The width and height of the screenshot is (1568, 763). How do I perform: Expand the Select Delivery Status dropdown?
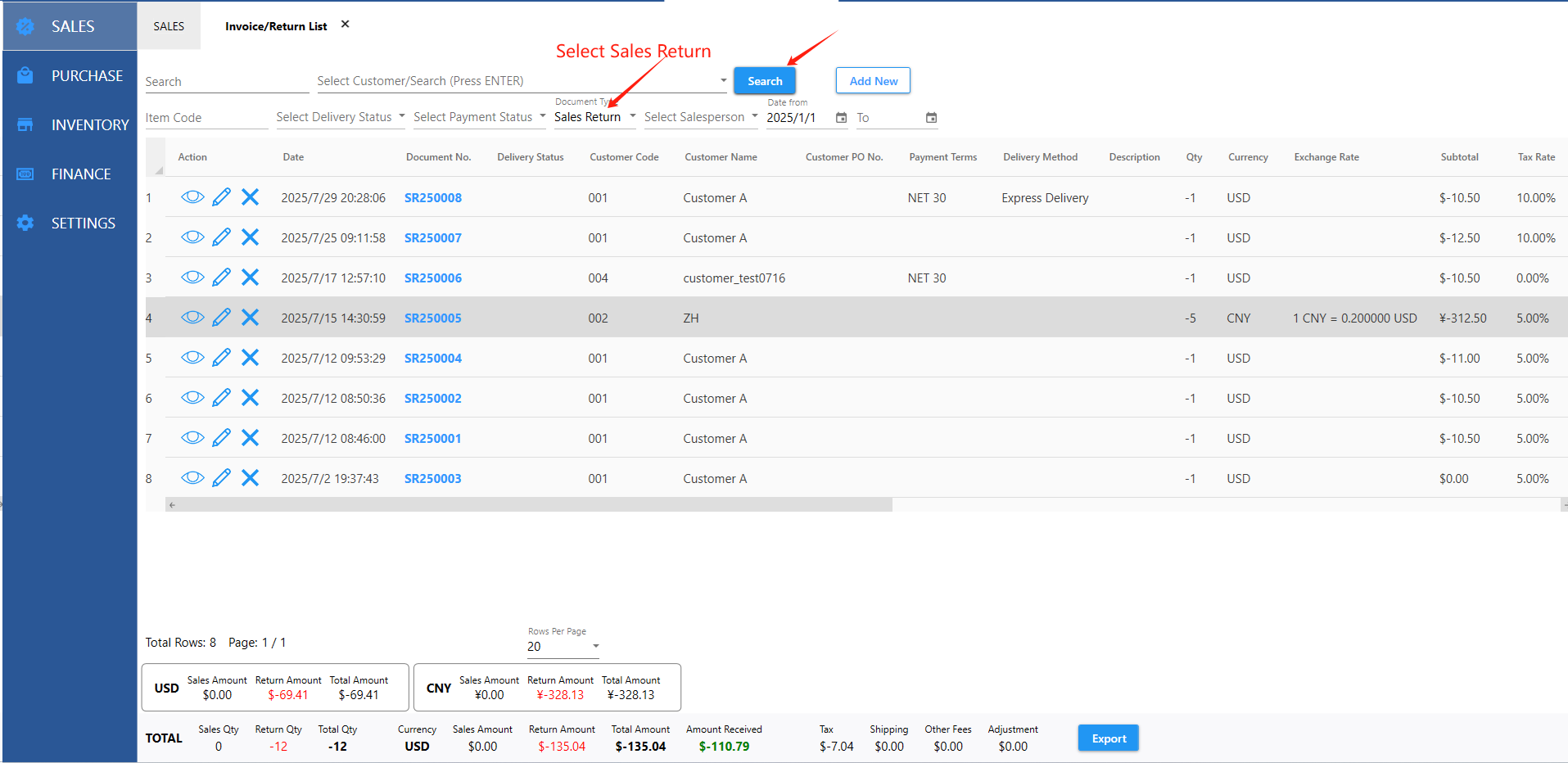tap(340, 117)
